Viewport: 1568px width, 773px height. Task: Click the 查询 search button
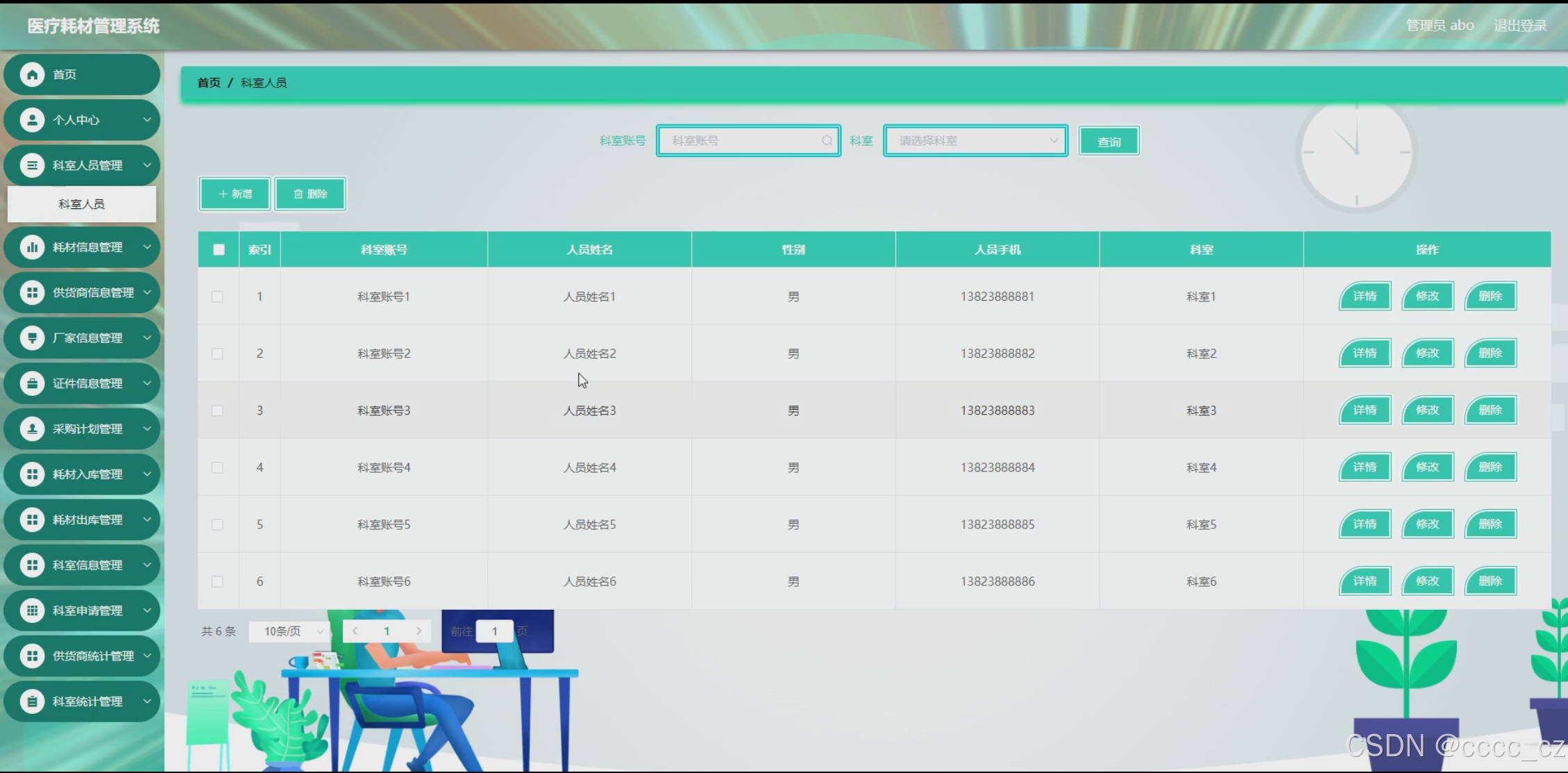coord(1108,142)
